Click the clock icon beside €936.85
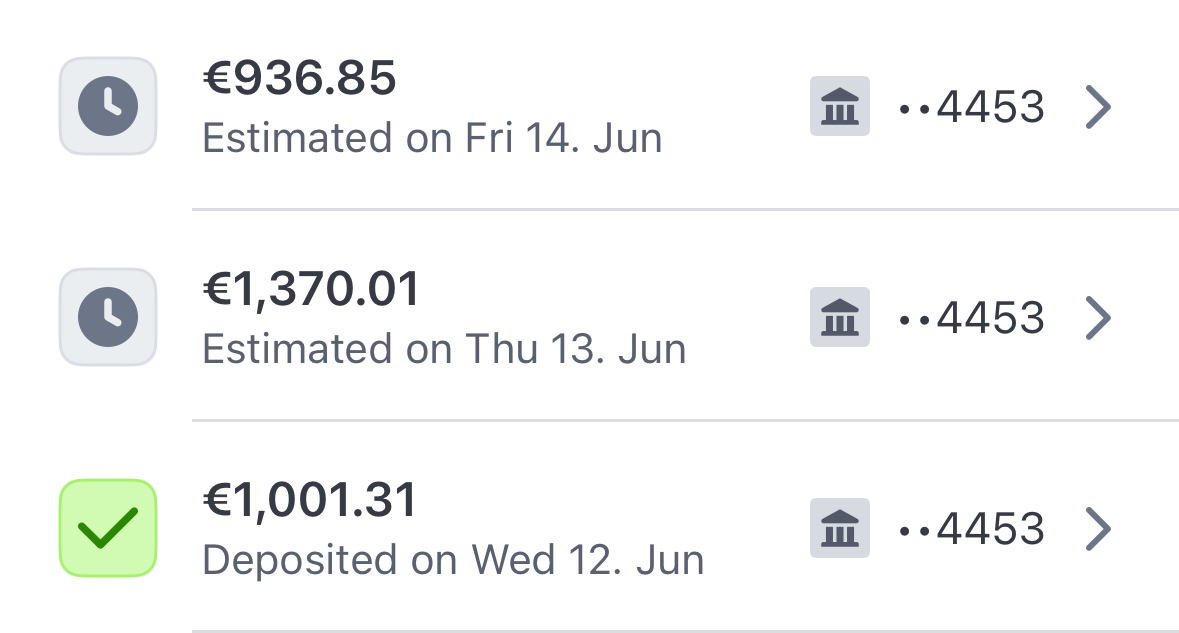Image resolution: width=1179 pixels, height=633 pixels. [108, 106]
